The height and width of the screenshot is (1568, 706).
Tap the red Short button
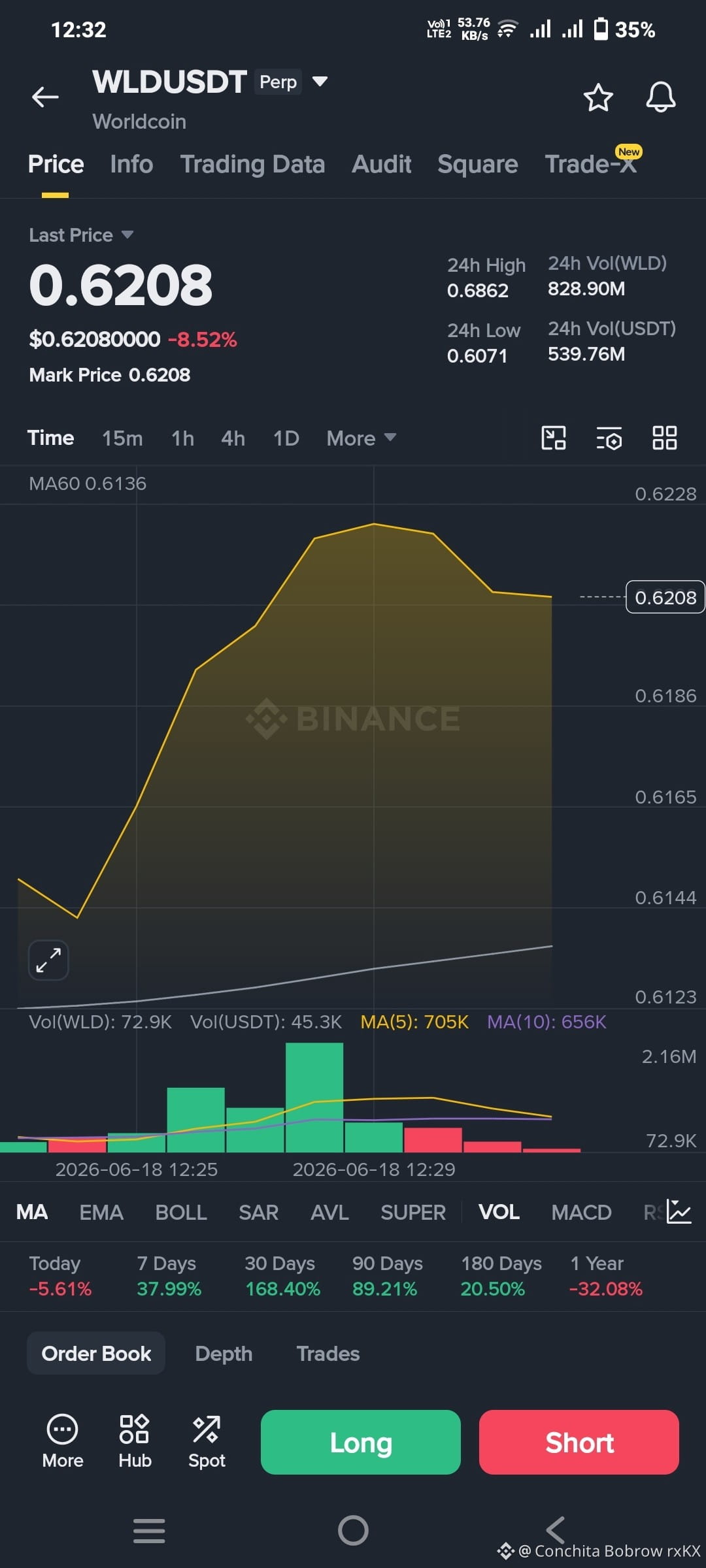579,1442
